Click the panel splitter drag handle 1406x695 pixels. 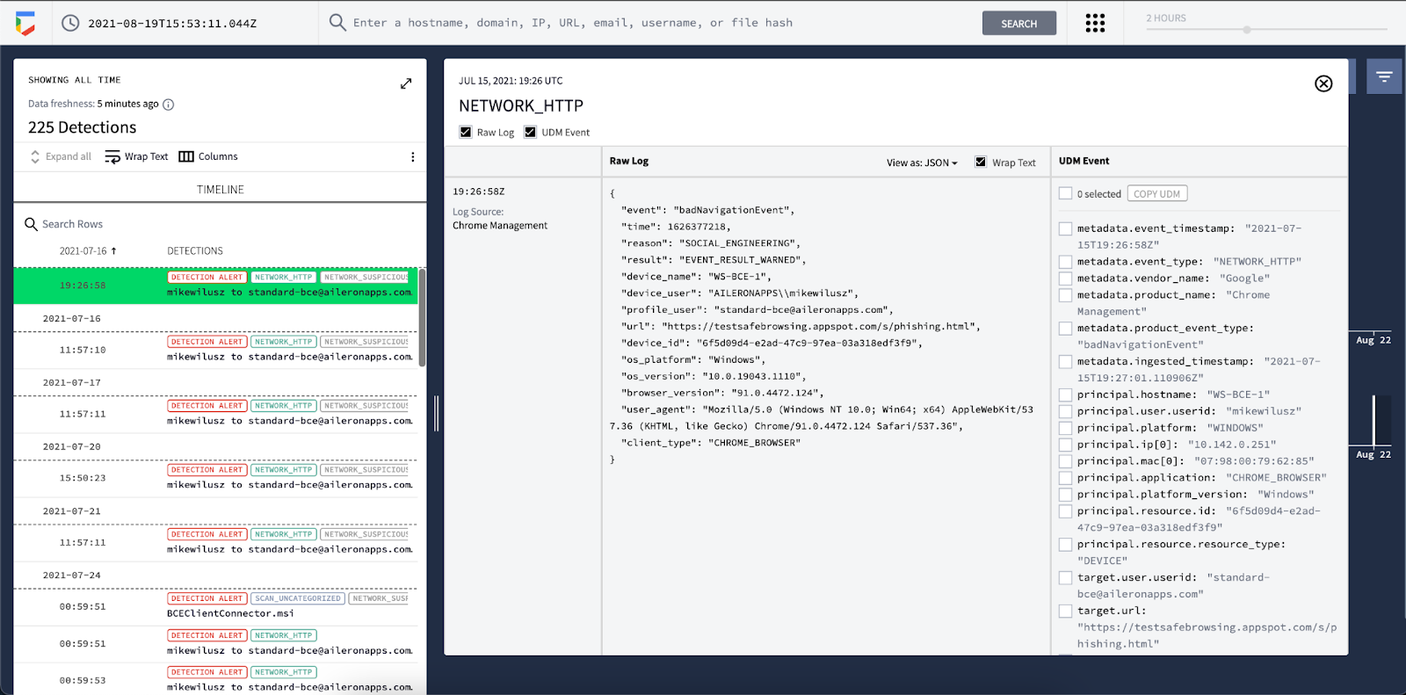pyautogui.click(x=436, y=413)
